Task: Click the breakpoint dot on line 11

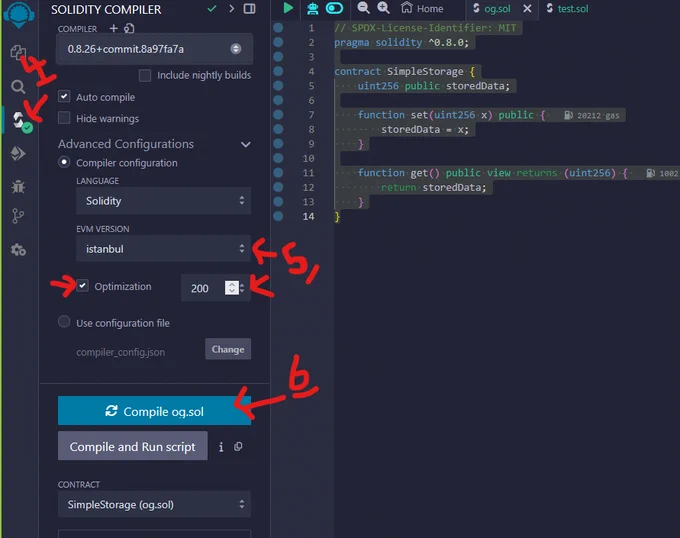Action: pos(278,173)
